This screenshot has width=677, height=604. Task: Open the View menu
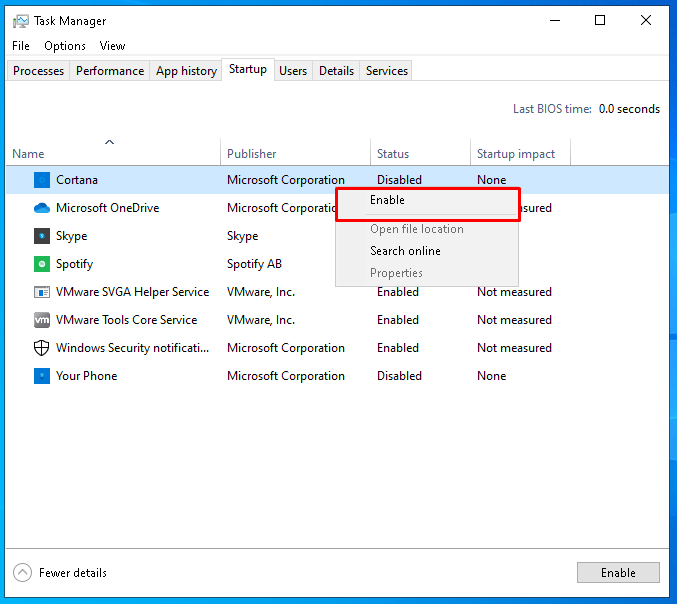(x=112, y=46)
